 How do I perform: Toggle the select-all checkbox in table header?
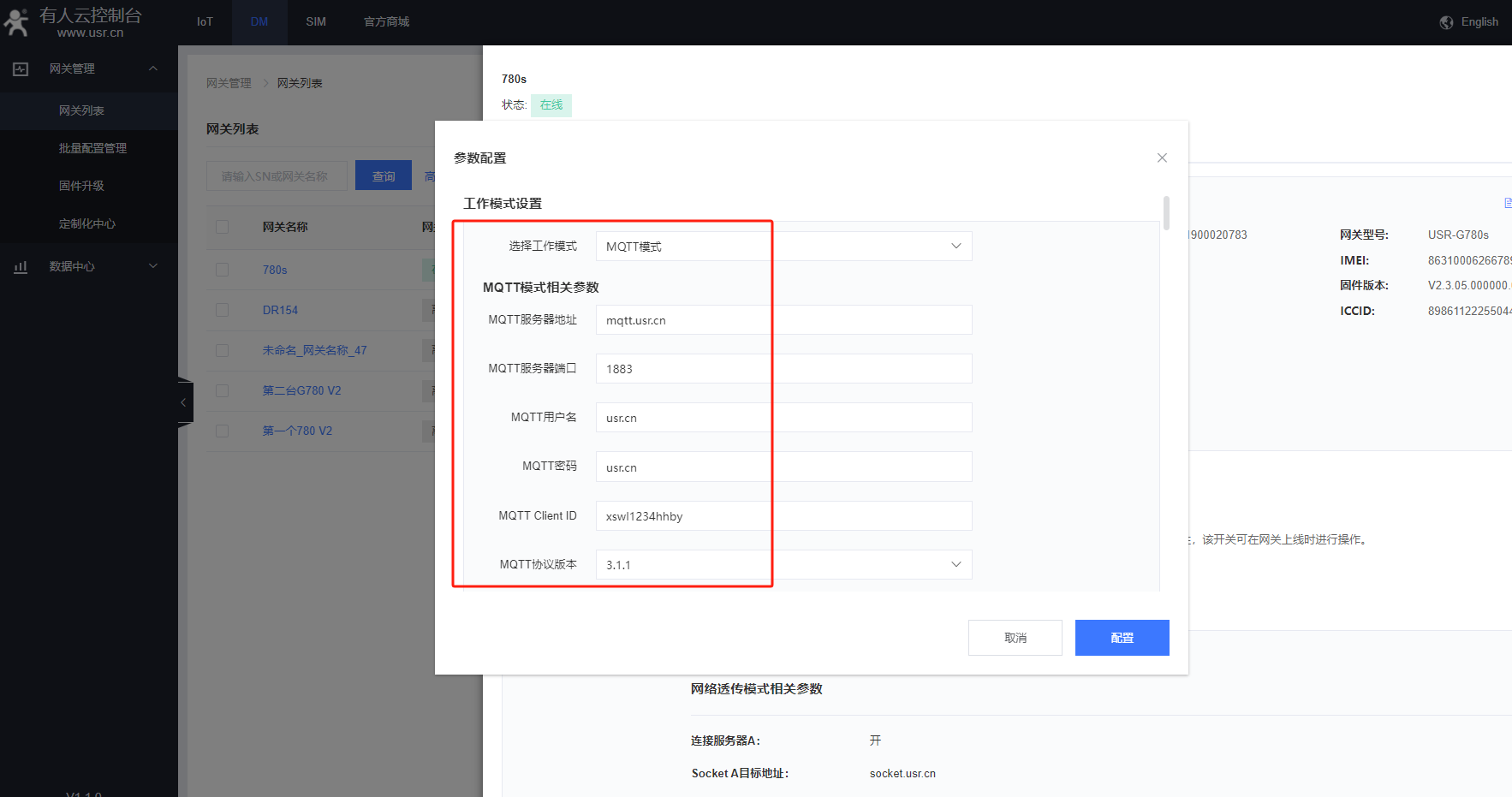pyautogui.click(x=223, y=227)
